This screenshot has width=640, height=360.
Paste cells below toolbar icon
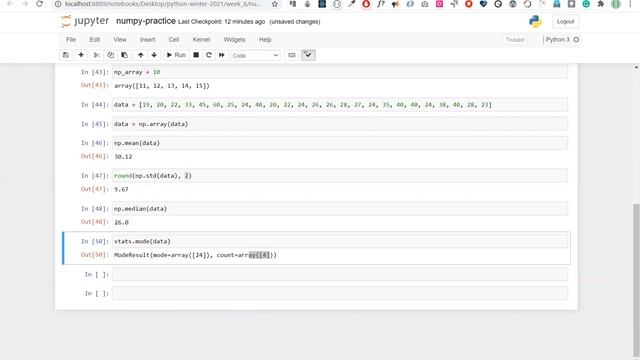point(124,55)
